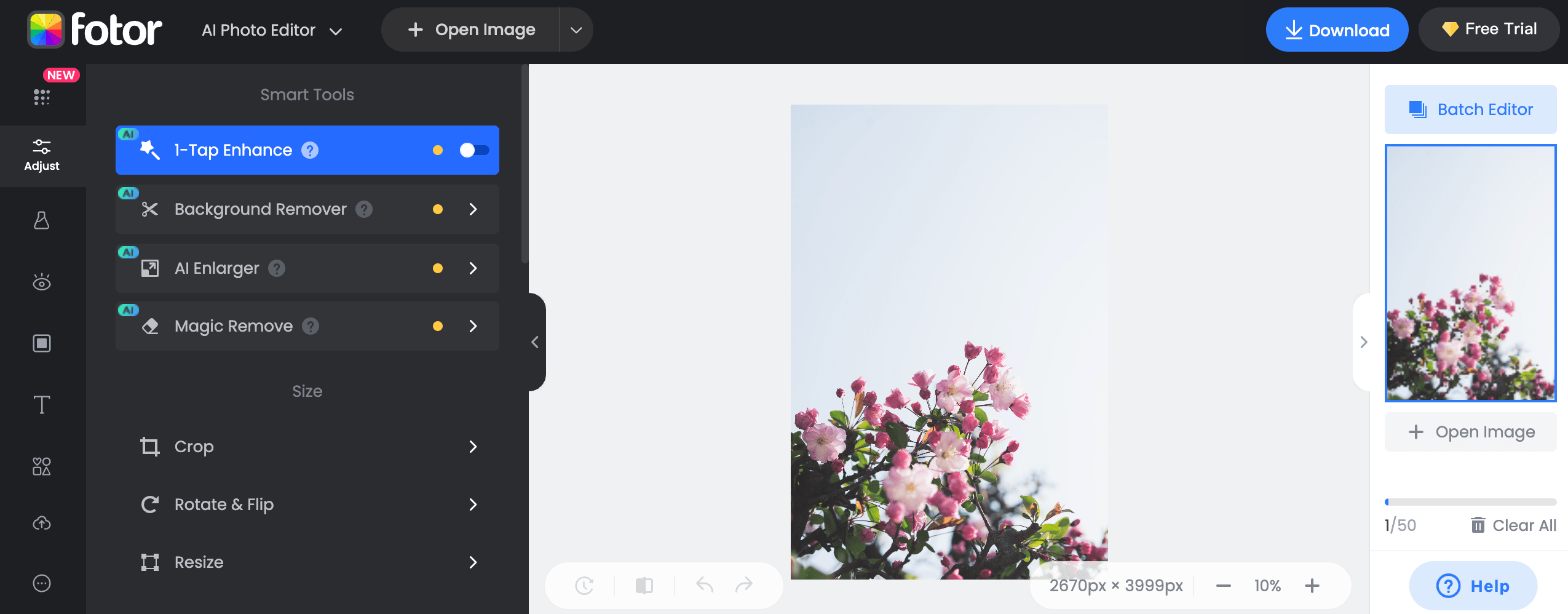
Task: Select the Text tool
Action: tap(42, 405)
